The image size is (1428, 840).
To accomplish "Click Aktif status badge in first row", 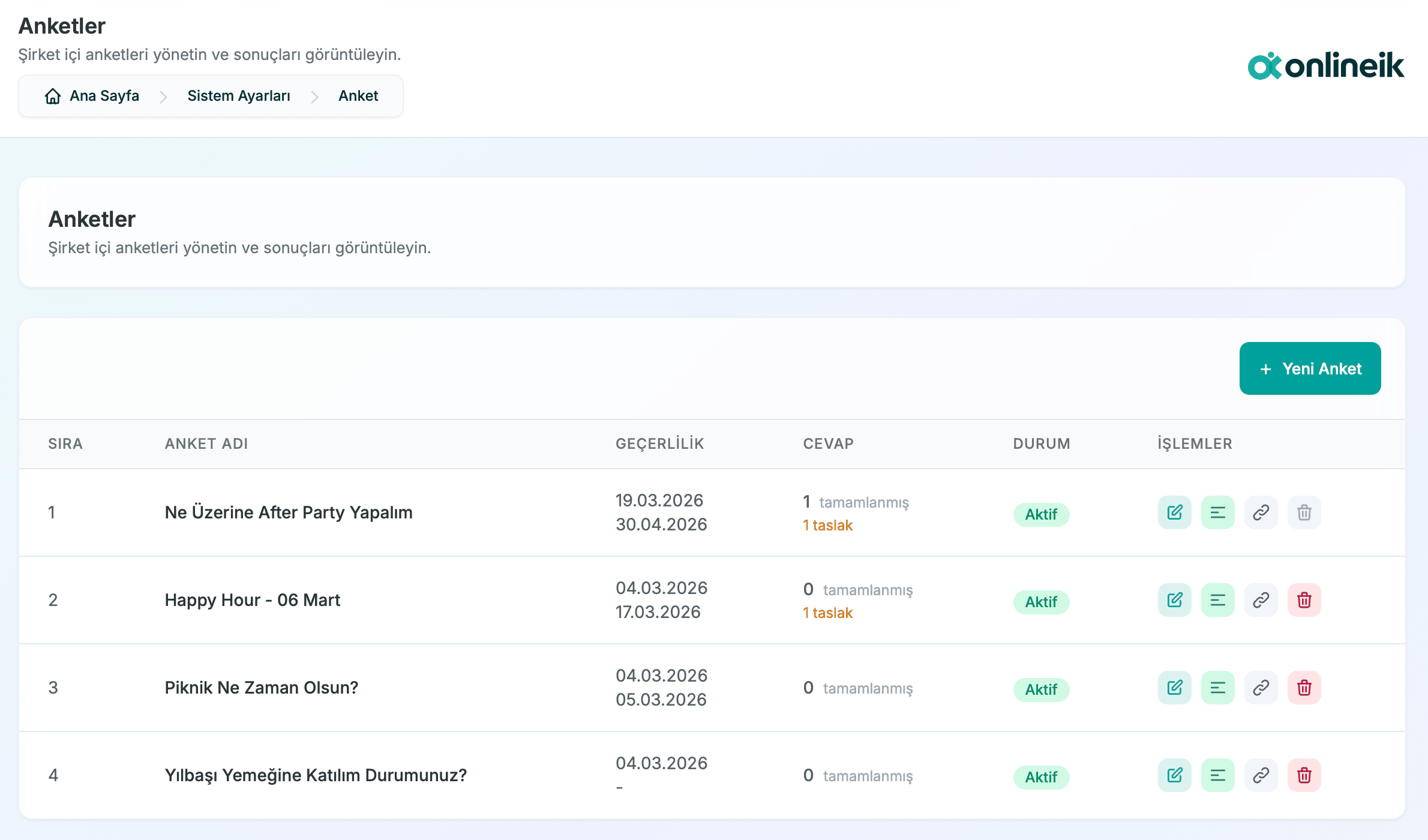I will point(1040,514).
